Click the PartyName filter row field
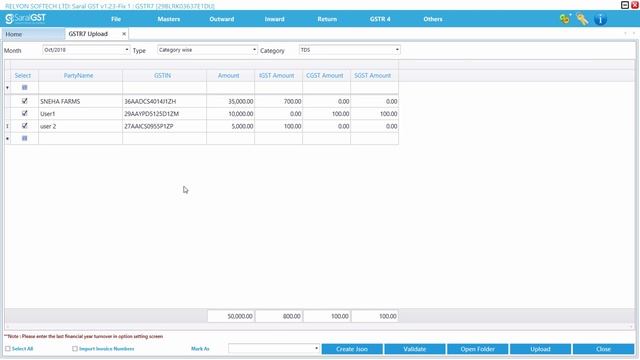This screenshot has height=360, width=640. tap(80, 87)
